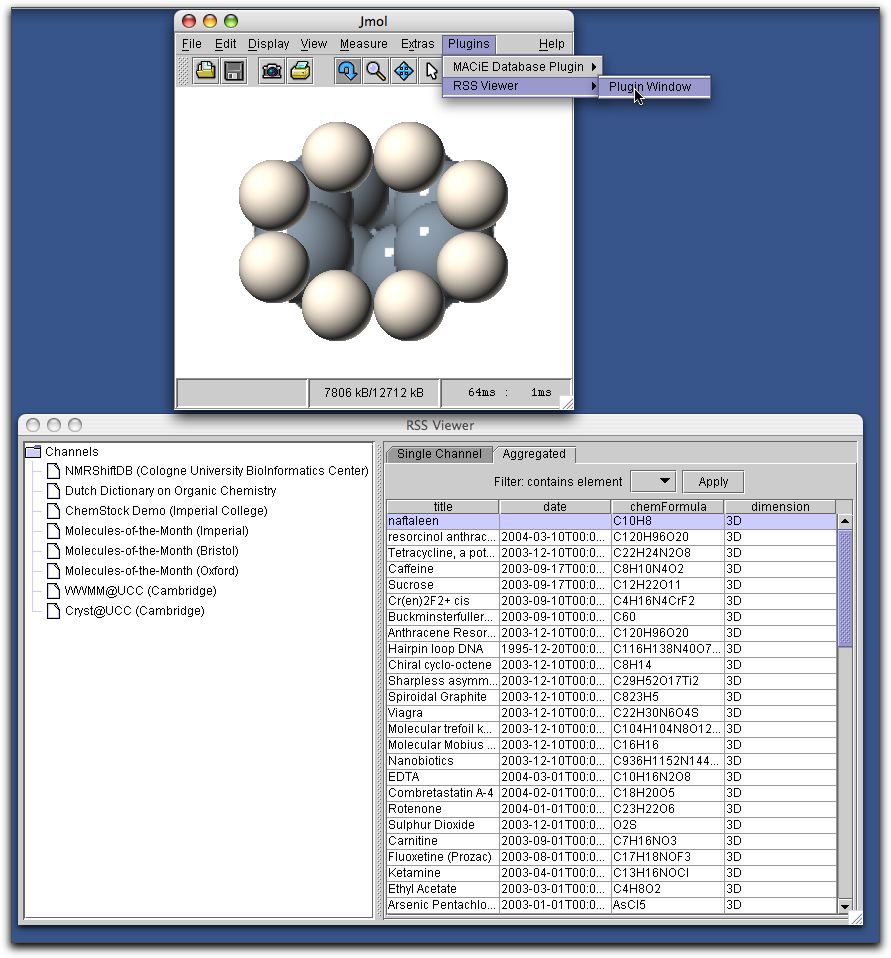Open a file using the folder icon
Screen dimensions: 891x958
[x=205, y=70]
